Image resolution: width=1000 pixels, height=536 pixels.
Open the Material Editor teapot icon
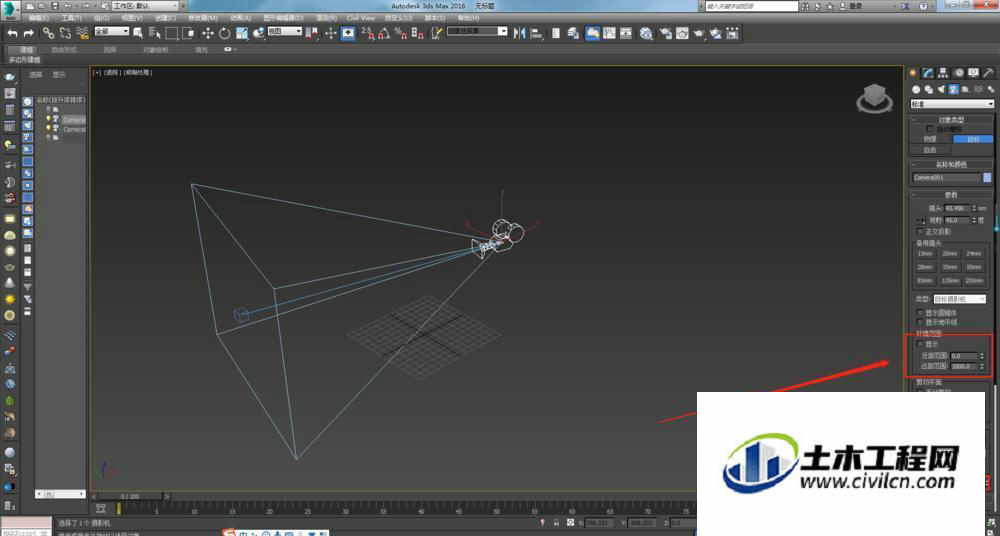(x=647, y=33)
